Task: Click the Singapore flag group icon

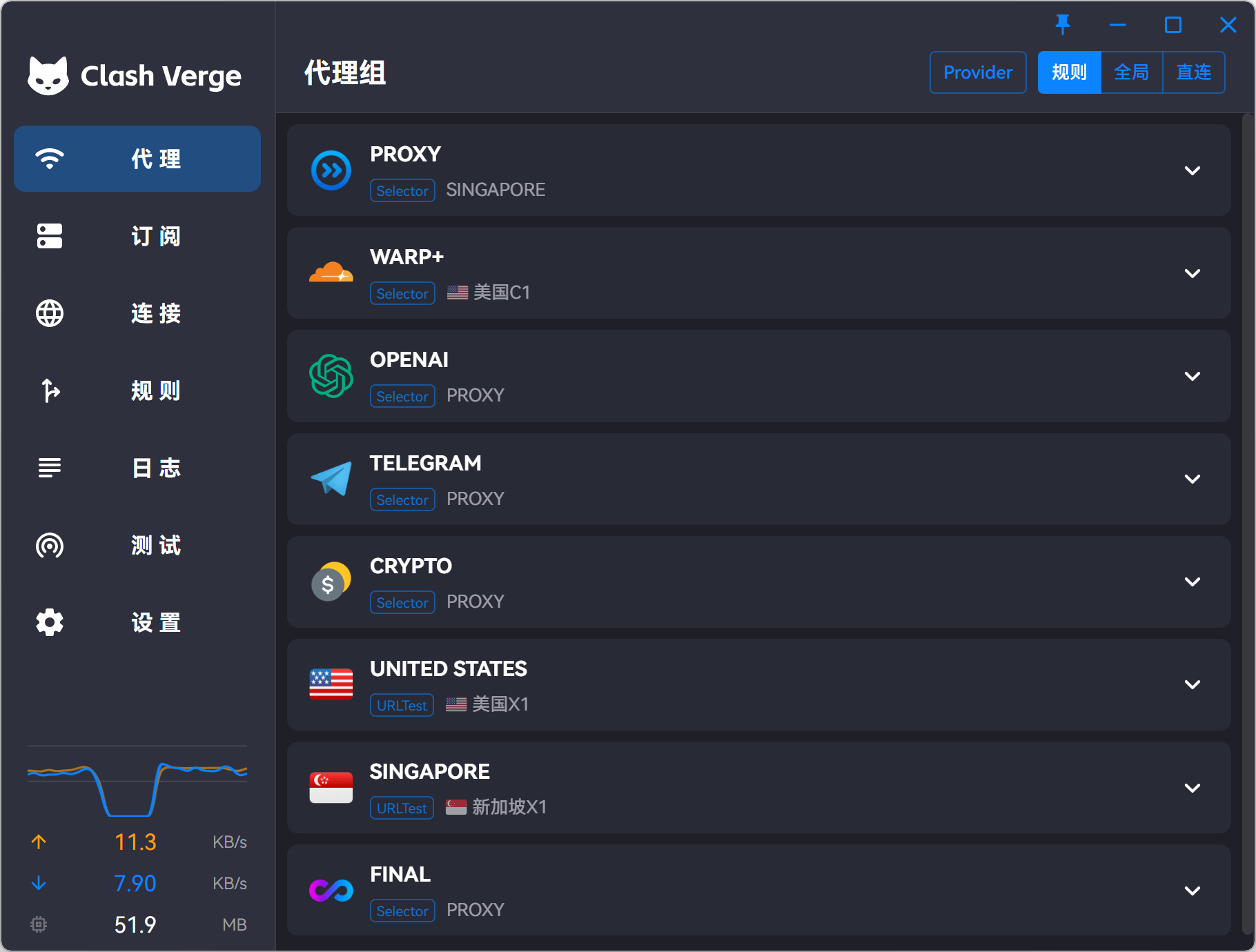Action: pos(331,787)
